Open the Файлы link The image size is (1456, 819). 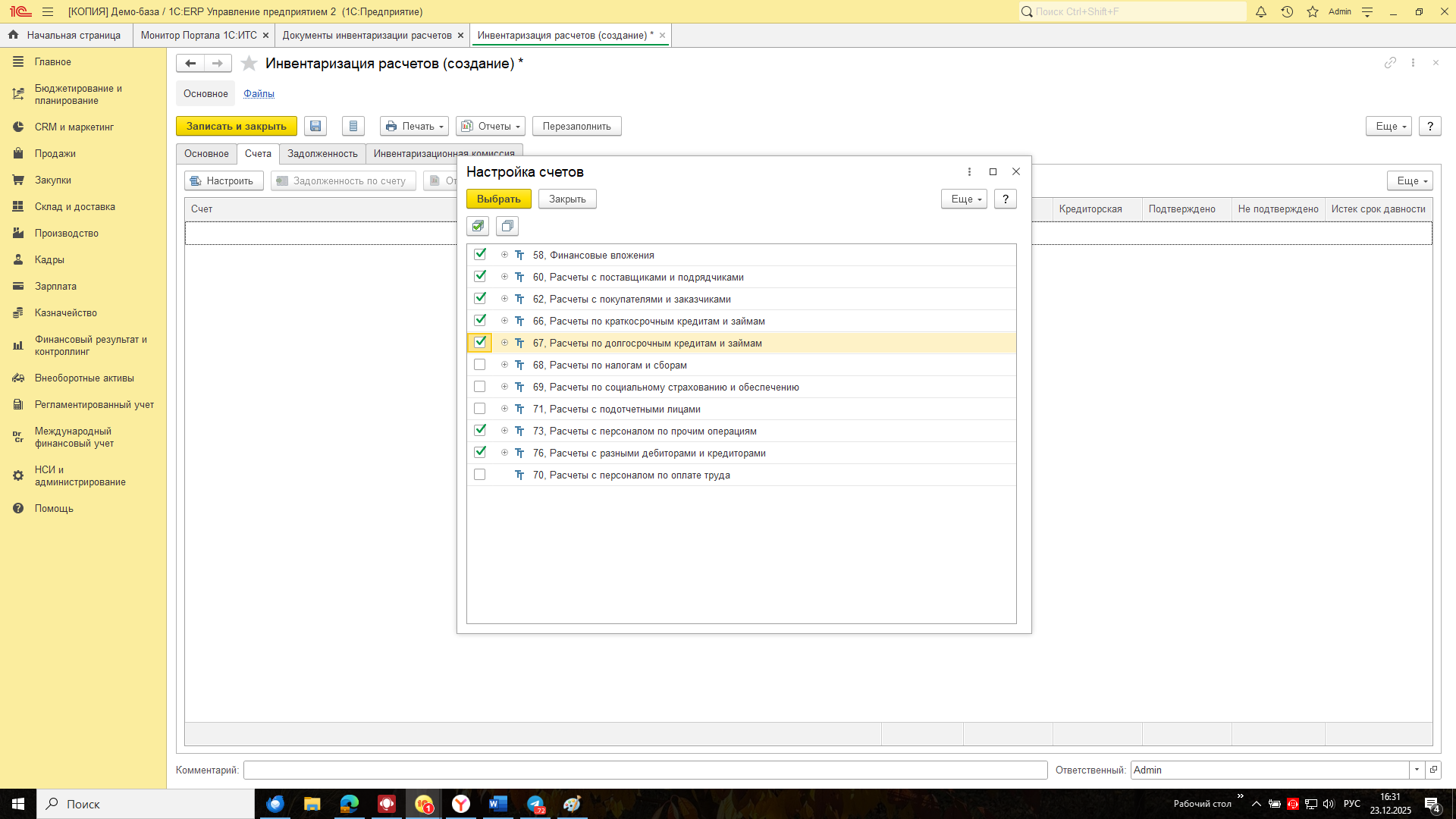(x=259, y=94)
